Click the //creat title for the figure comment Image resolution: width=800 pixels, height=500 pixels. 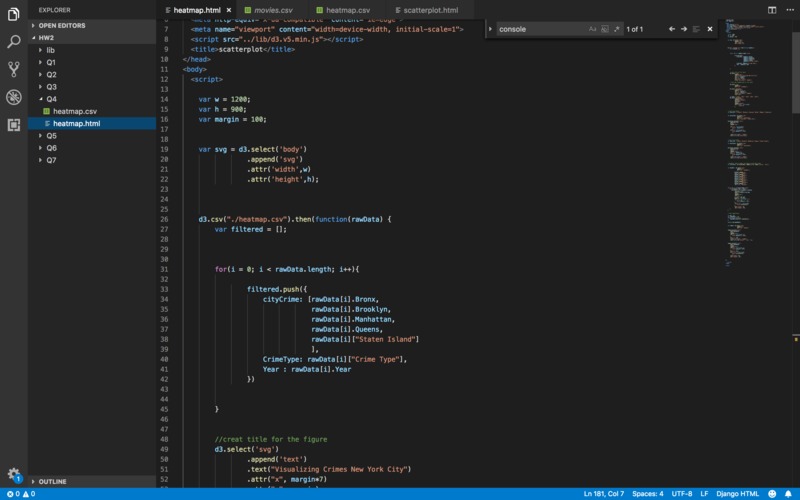point(271,439)
